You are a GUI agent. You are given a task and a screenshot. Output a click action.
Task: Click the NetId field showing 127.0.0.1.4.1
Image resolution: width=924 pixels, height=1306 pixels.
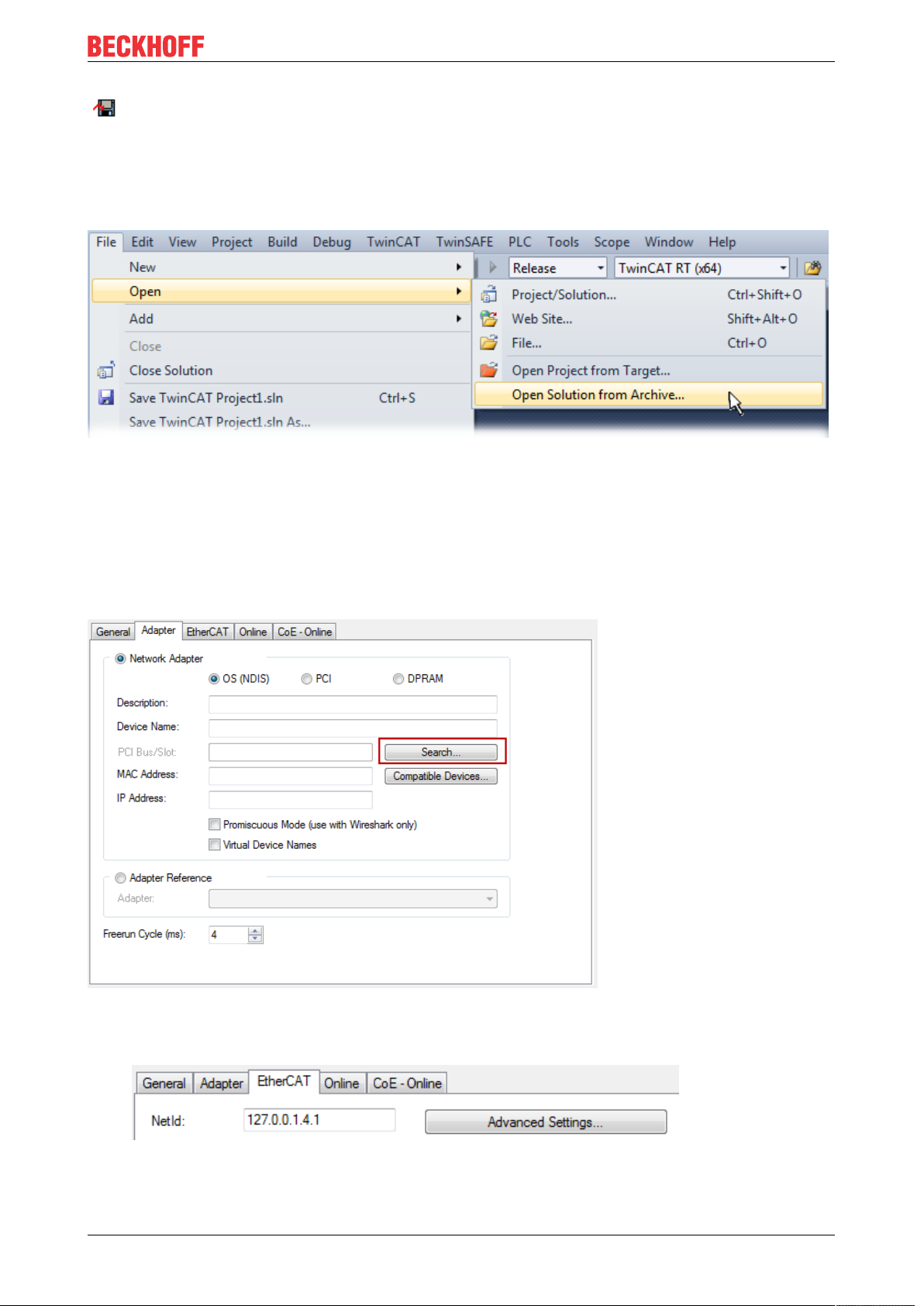(319, 1120)
